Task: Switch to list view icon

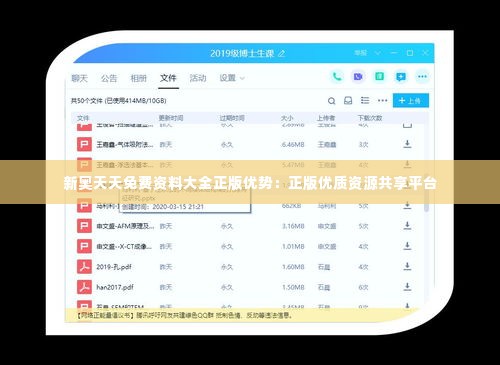Action: coord(365,100)
